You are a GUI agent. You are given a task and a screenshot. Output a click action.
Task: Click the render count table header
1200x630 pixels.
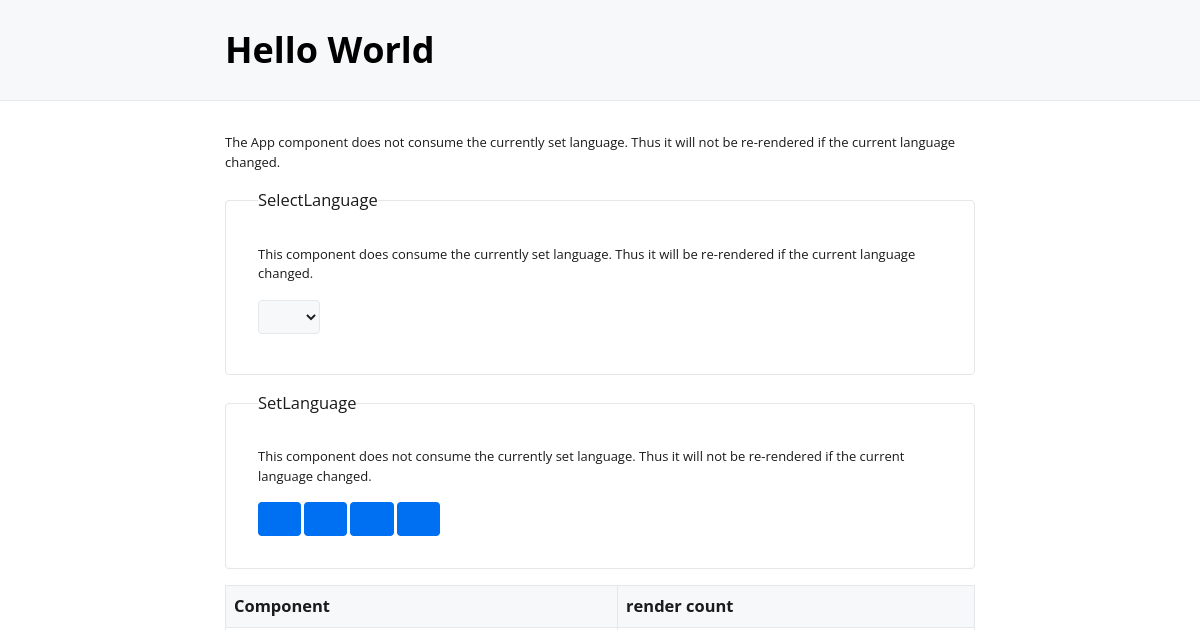[679, 606]
